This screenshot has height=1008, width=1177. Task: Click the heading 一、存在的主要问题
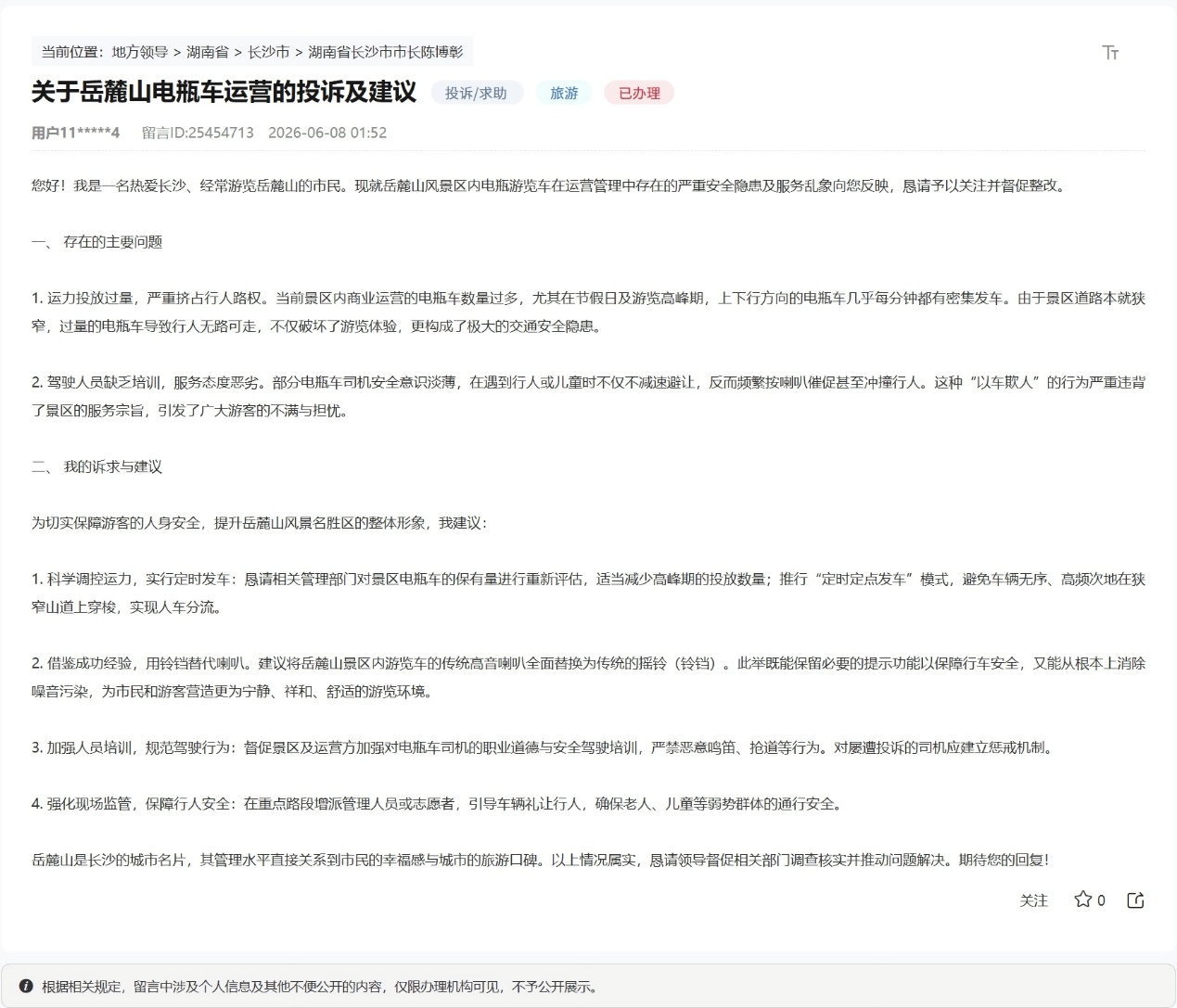[97, 242]
